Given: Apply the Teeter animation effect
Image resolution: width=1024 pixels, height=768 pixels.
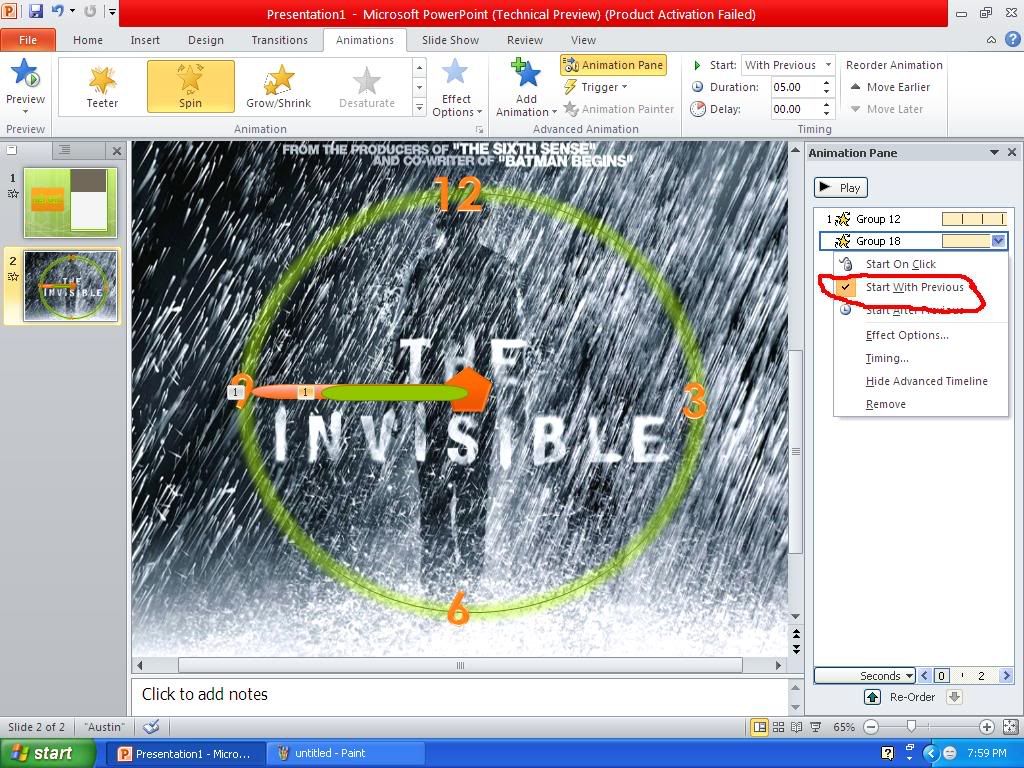Looking at the screenshot, I should pos(103,86).
